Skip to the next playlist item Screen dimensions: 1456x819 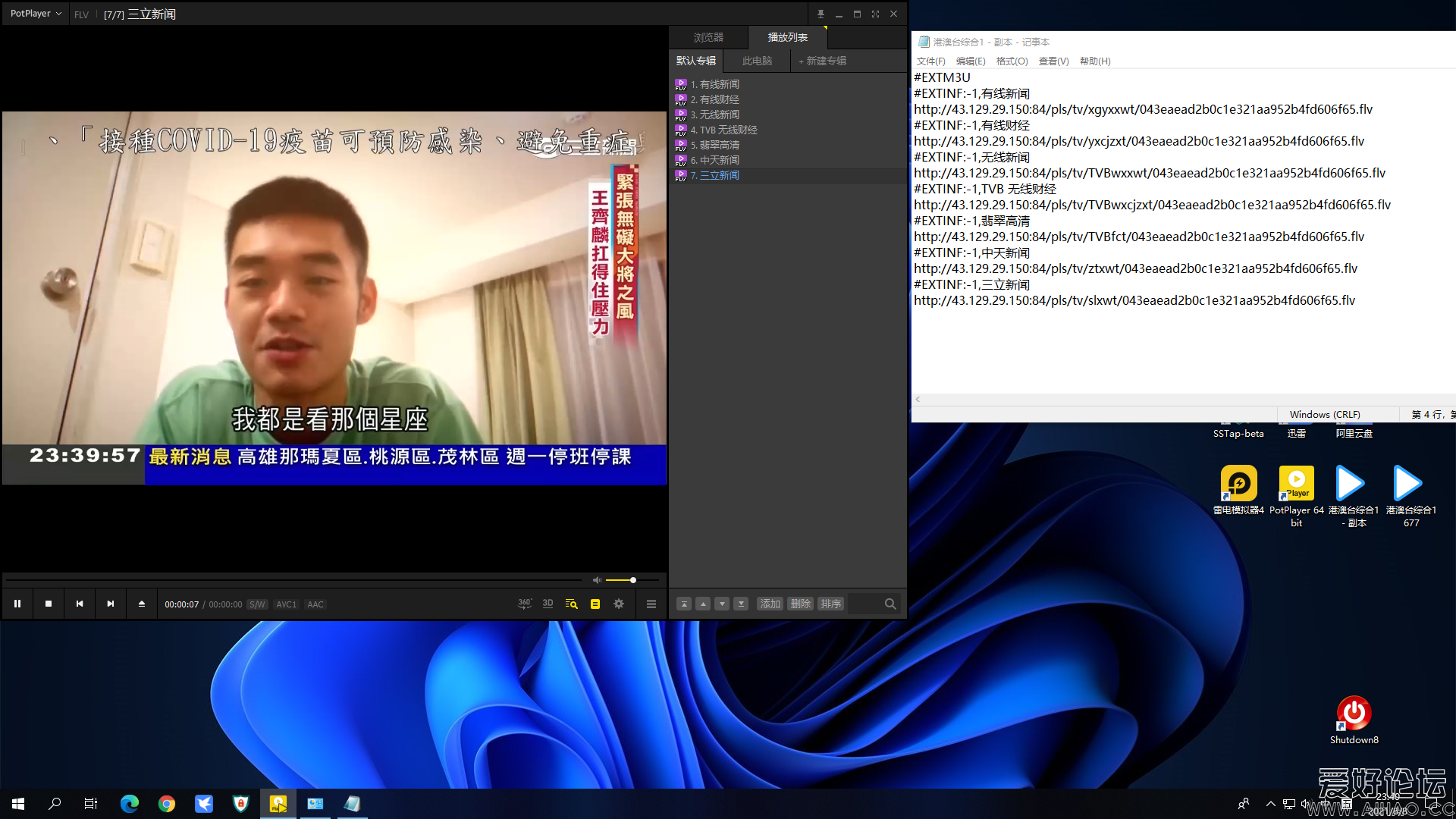111,604
